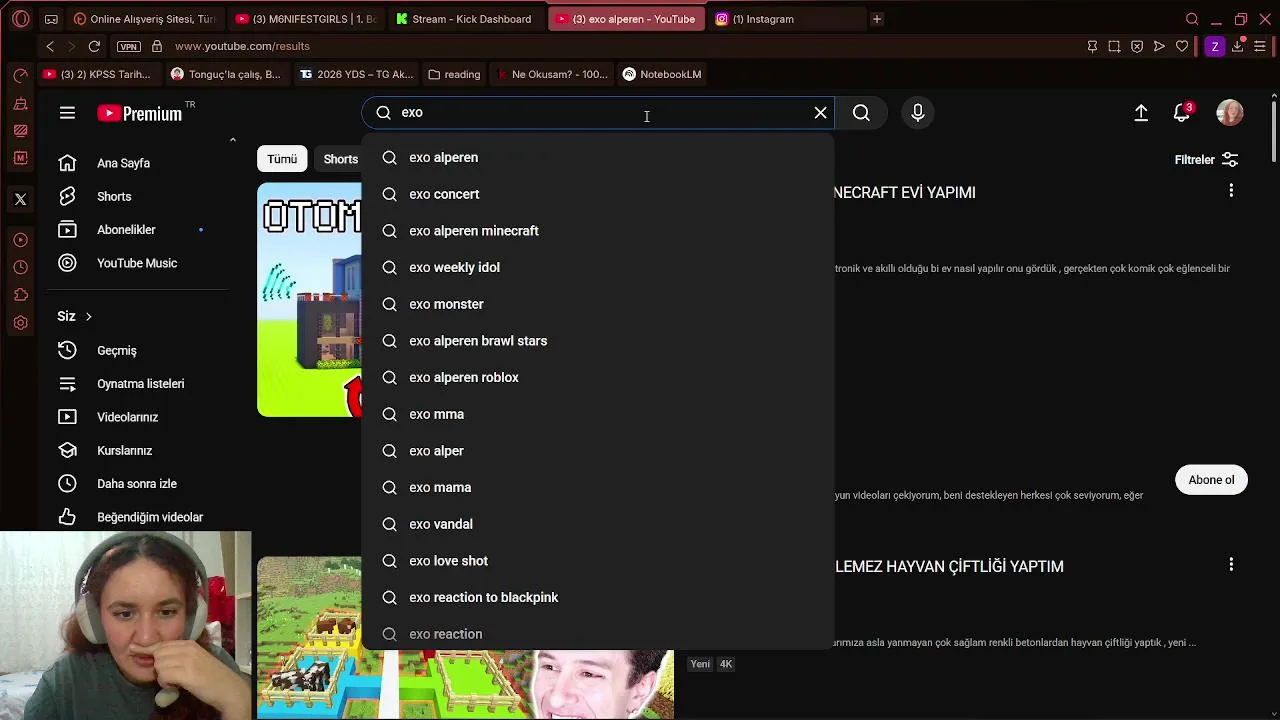
Task: Open the Create upload icon
Action: tap(1141, 113)
